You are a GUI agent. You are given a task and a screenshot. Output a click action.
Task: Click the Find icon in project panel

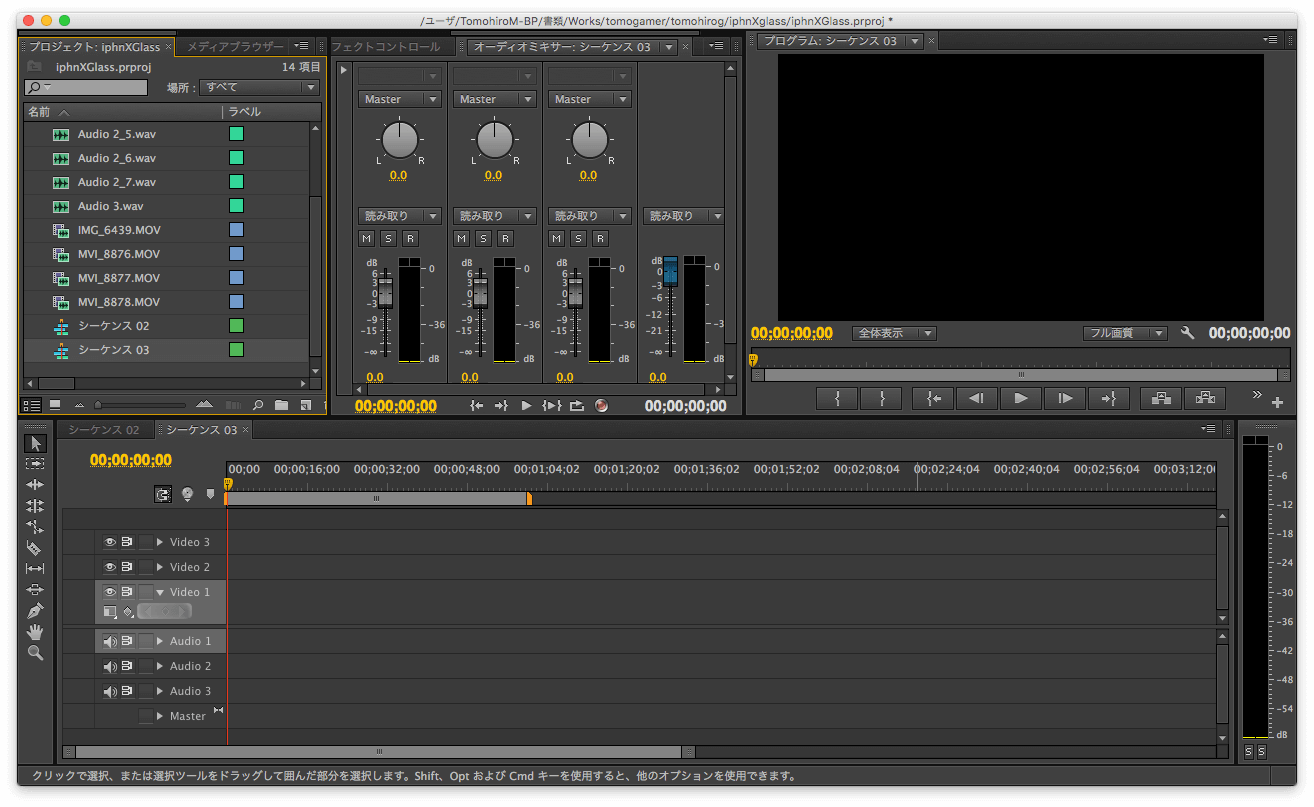[258, 405]
